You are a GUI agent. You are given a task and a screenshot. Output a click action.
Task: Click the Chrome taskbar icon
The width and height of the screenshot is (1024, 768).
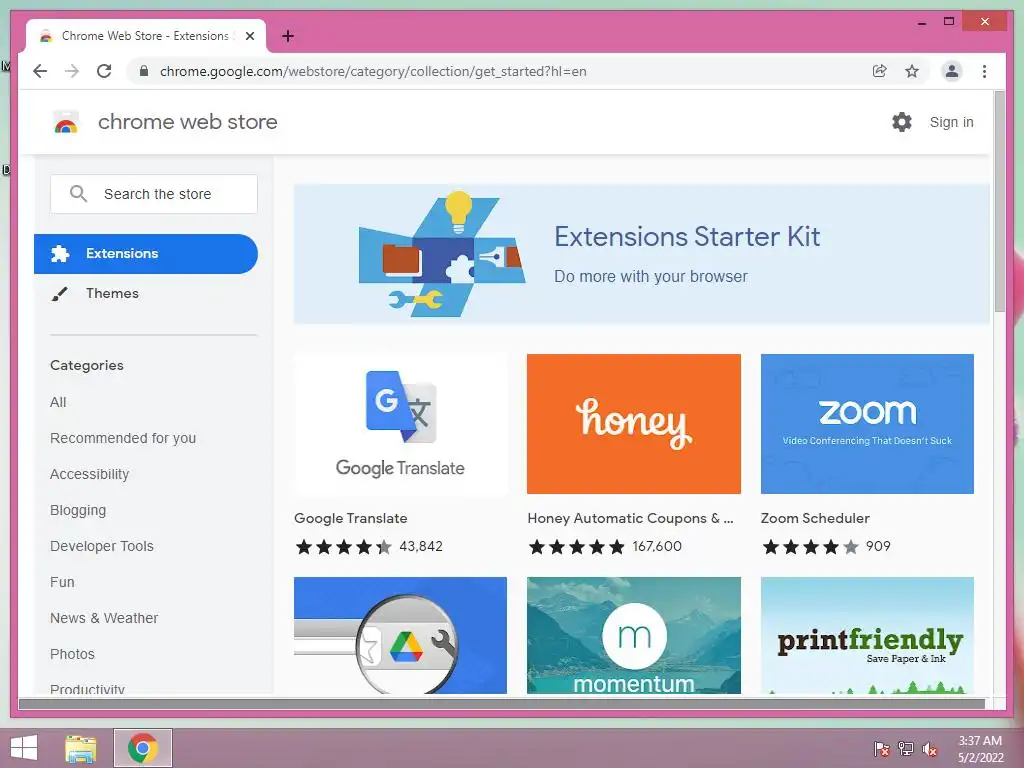(143, 748)
